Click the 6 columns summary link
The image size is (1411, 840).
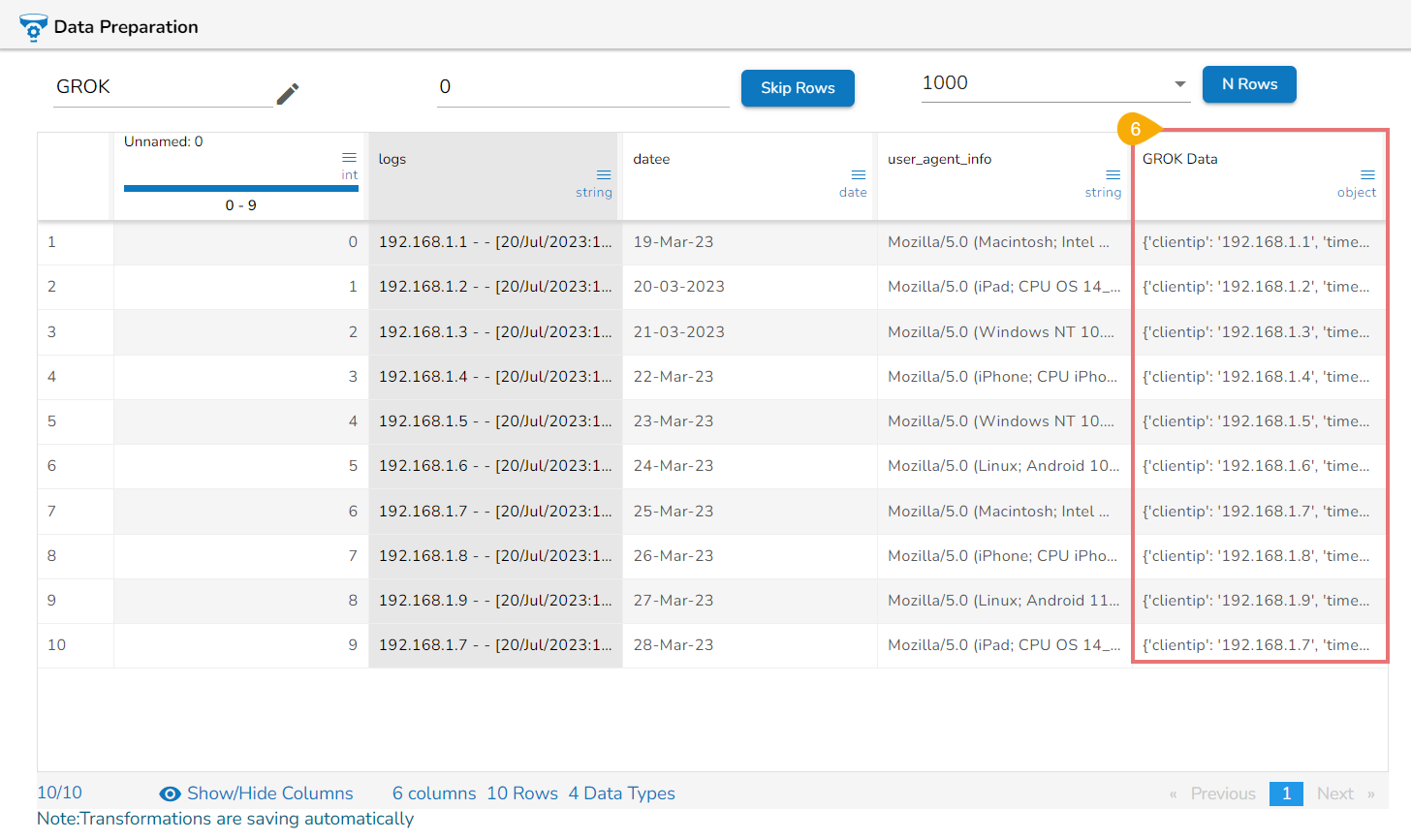pos(434,793)
